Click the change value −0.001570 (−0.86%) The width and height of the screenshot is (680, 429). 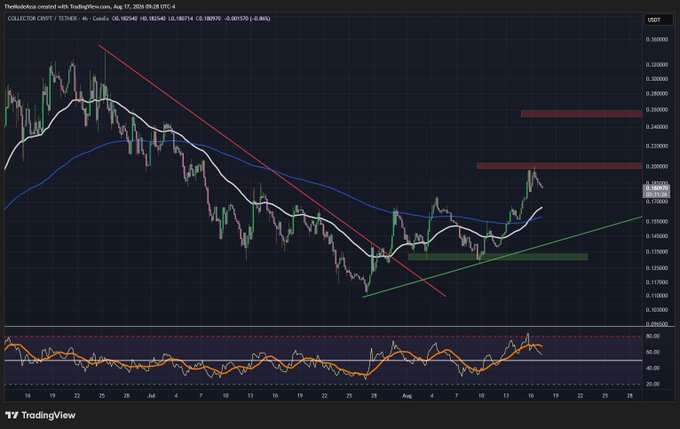click(247, 19)
